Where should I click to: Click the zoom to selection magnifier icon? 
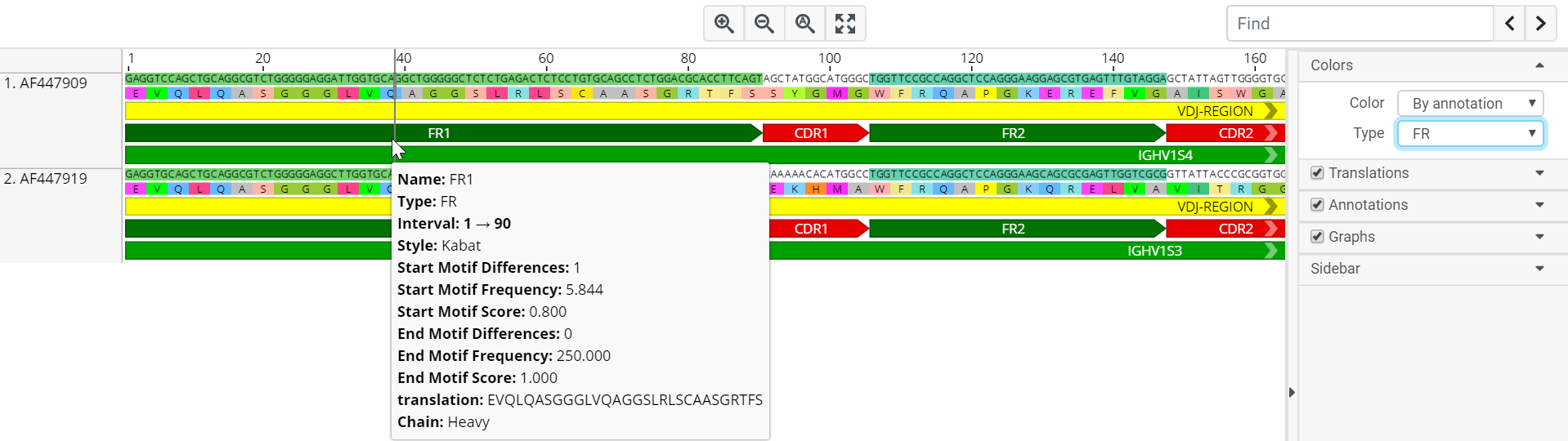point(805,24)
